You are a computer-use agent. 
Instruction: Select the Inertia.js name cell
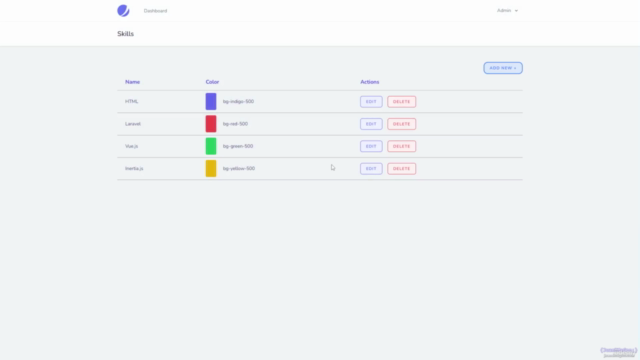(134, 169)
